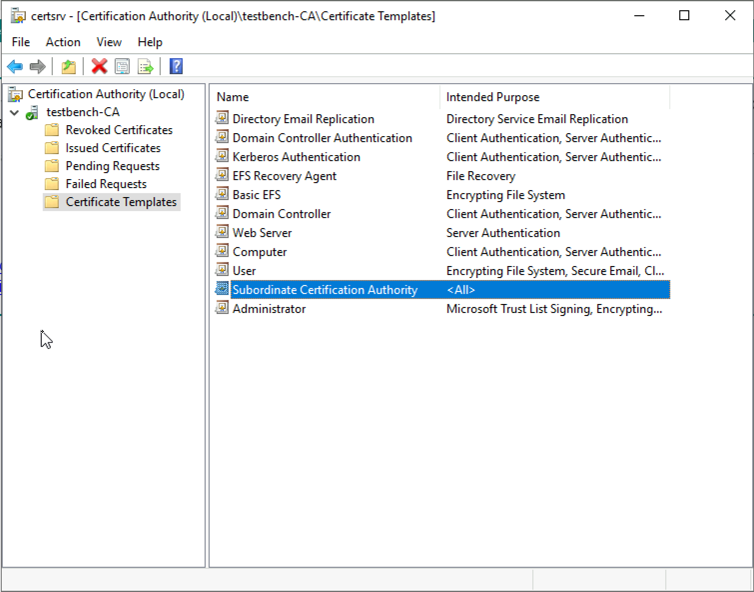The image size is (754, 592).
Task: Click the Subordinate Certification Authority template icon
Action: tap(222, 289)
